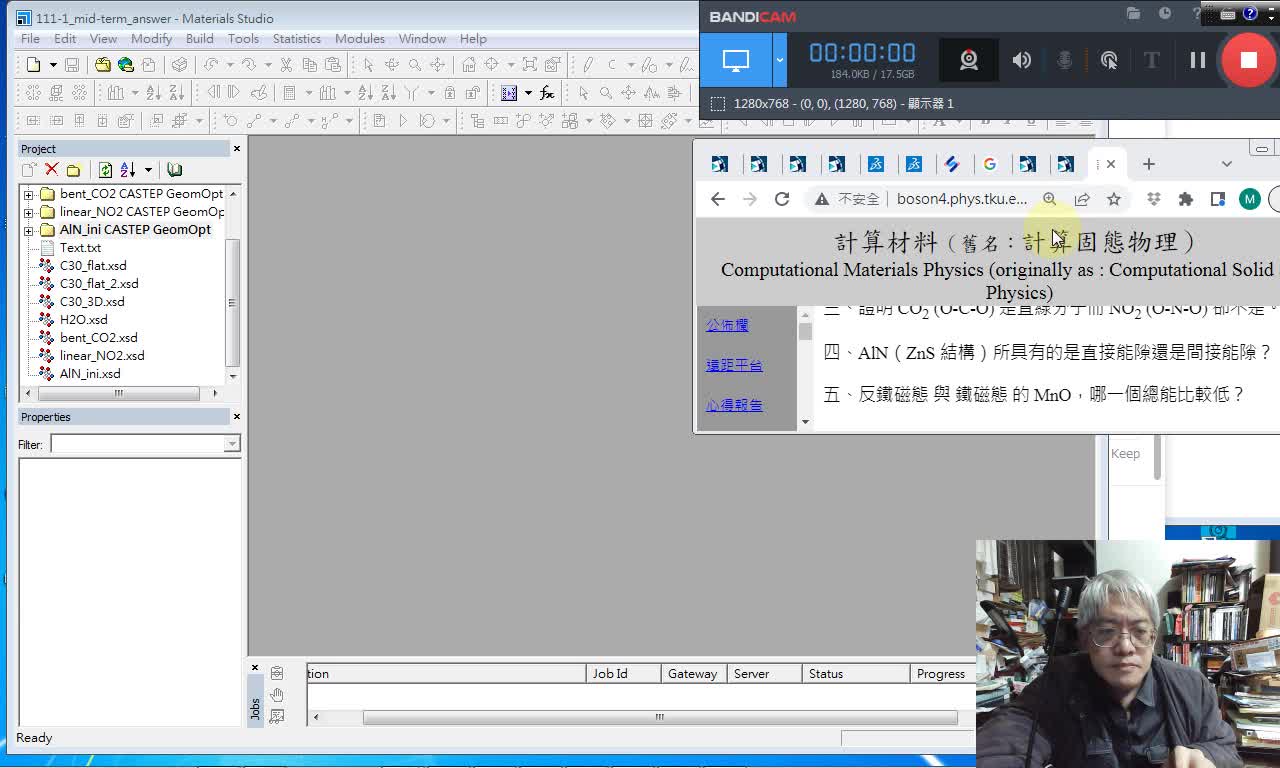Open the Bandicam schedule clock icon
The image size is (1280, 768).
(x=1165, y=14)
